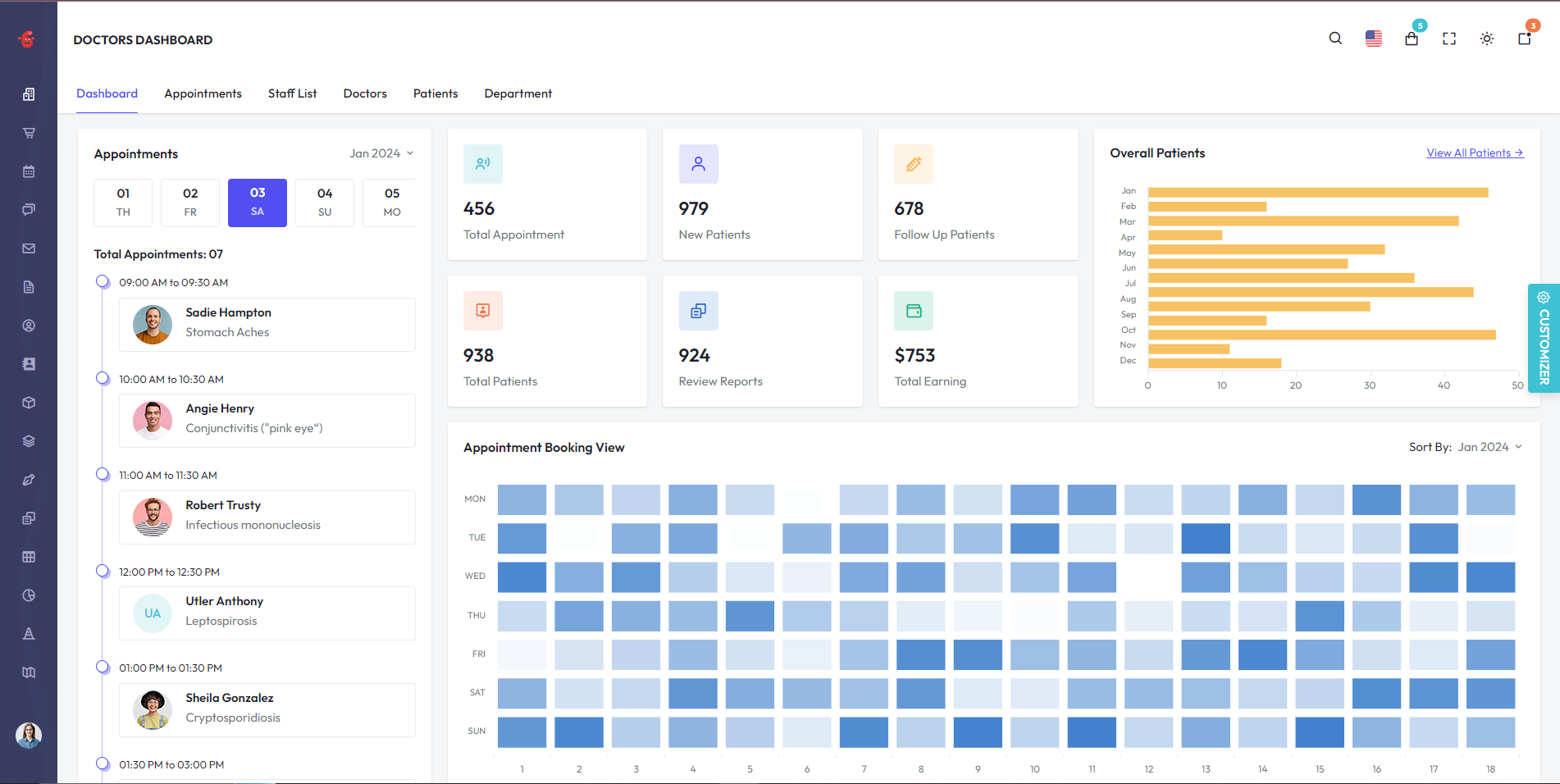The width and height of the screenshot is (1560, 784).
Task: Open Robert Trusty's appointment card
Action: pyautogui.click(x=267, y=517)
